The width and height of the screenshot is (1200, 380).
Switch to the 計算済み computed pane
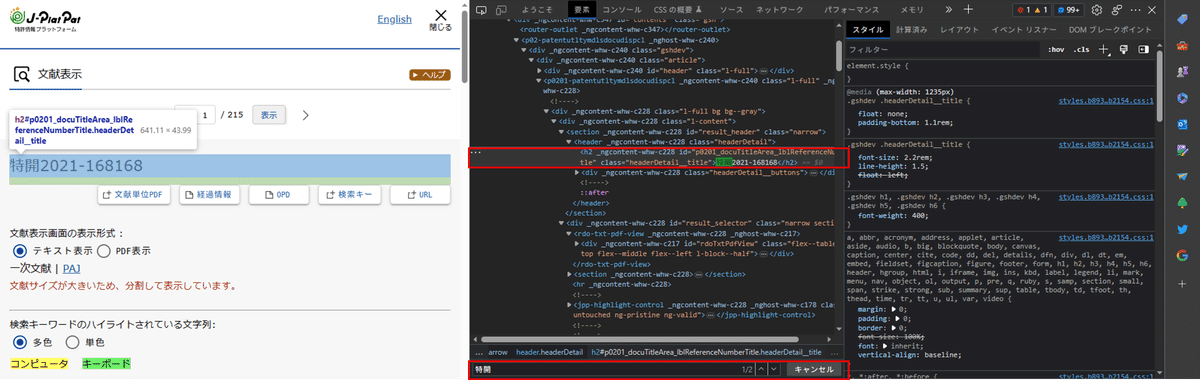coord(911,30)
